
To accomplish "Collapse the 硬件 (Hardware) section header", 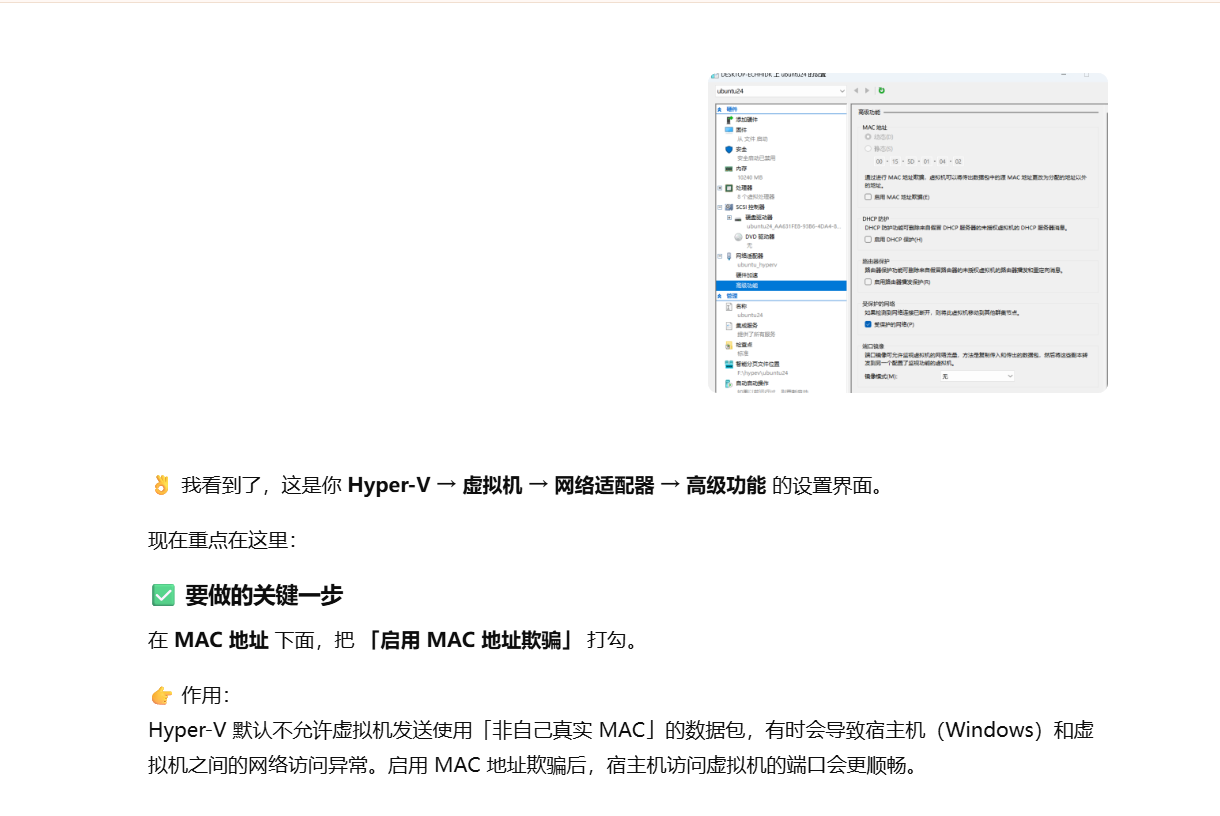I will click(719, 108).
